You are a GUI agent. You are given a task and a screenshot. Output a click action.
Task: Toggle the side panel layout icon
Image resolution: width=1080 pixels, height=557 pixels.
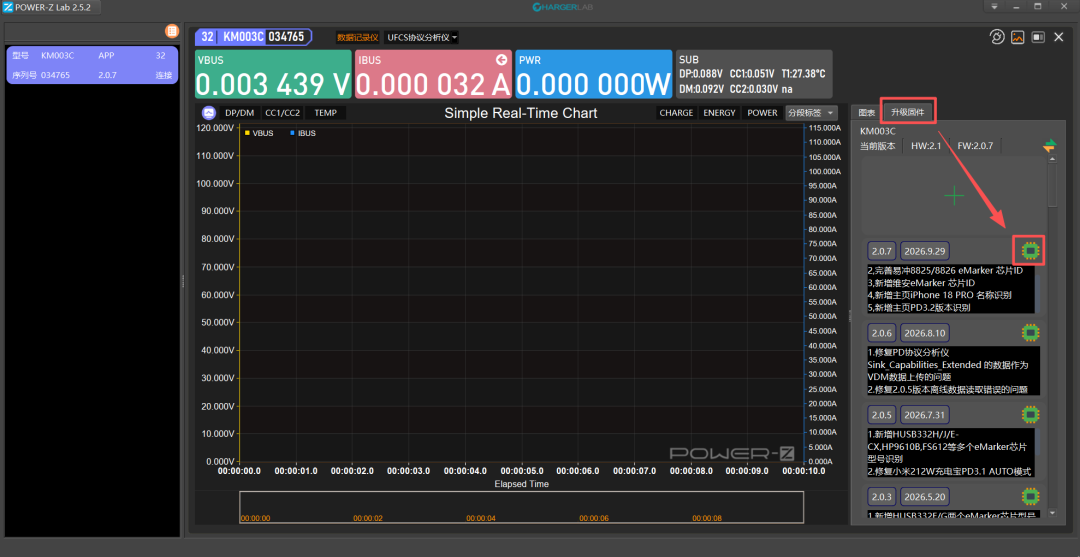click(1038, 37)
